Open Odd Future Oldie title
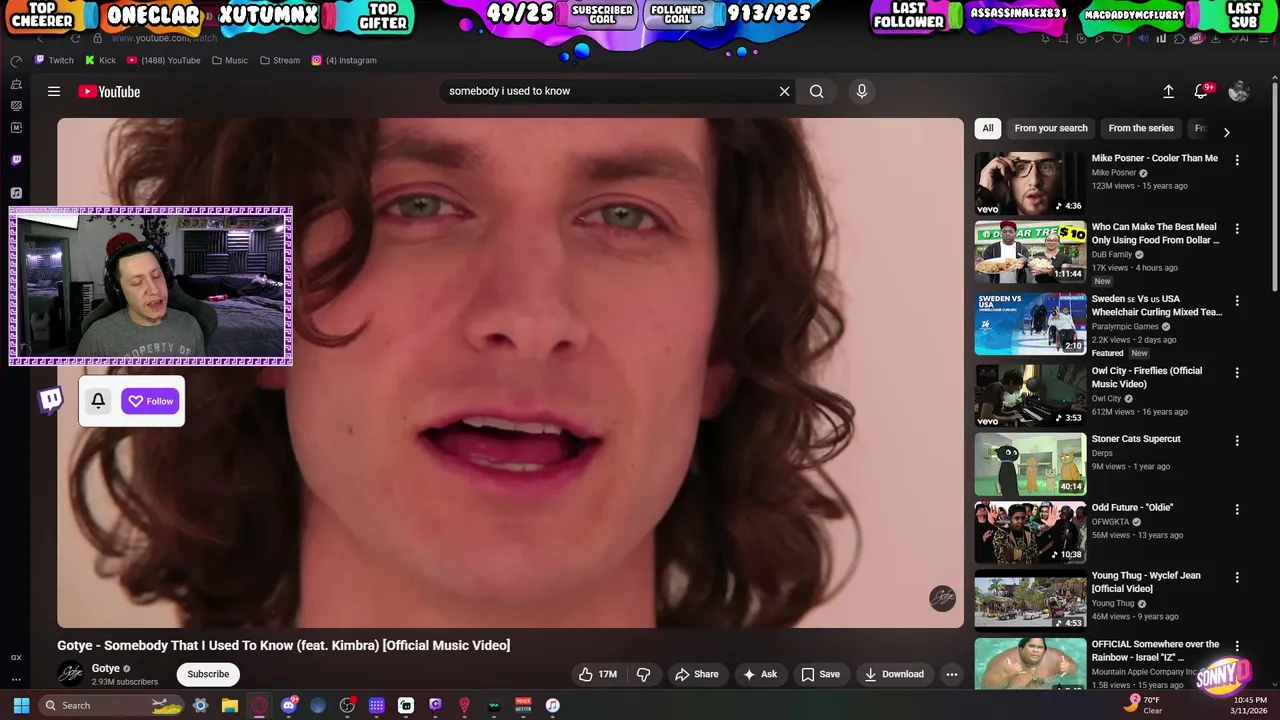The image size is (1280, 720). 1132,507
